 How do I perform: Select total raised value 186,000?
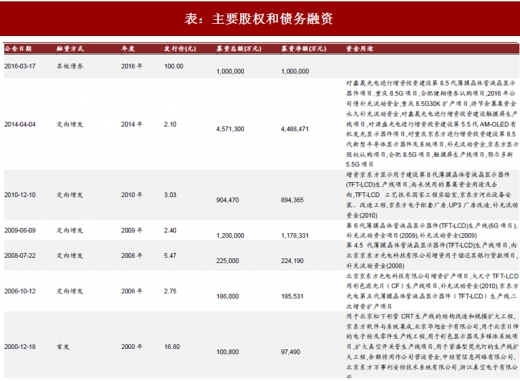click(x=227, y=296)
